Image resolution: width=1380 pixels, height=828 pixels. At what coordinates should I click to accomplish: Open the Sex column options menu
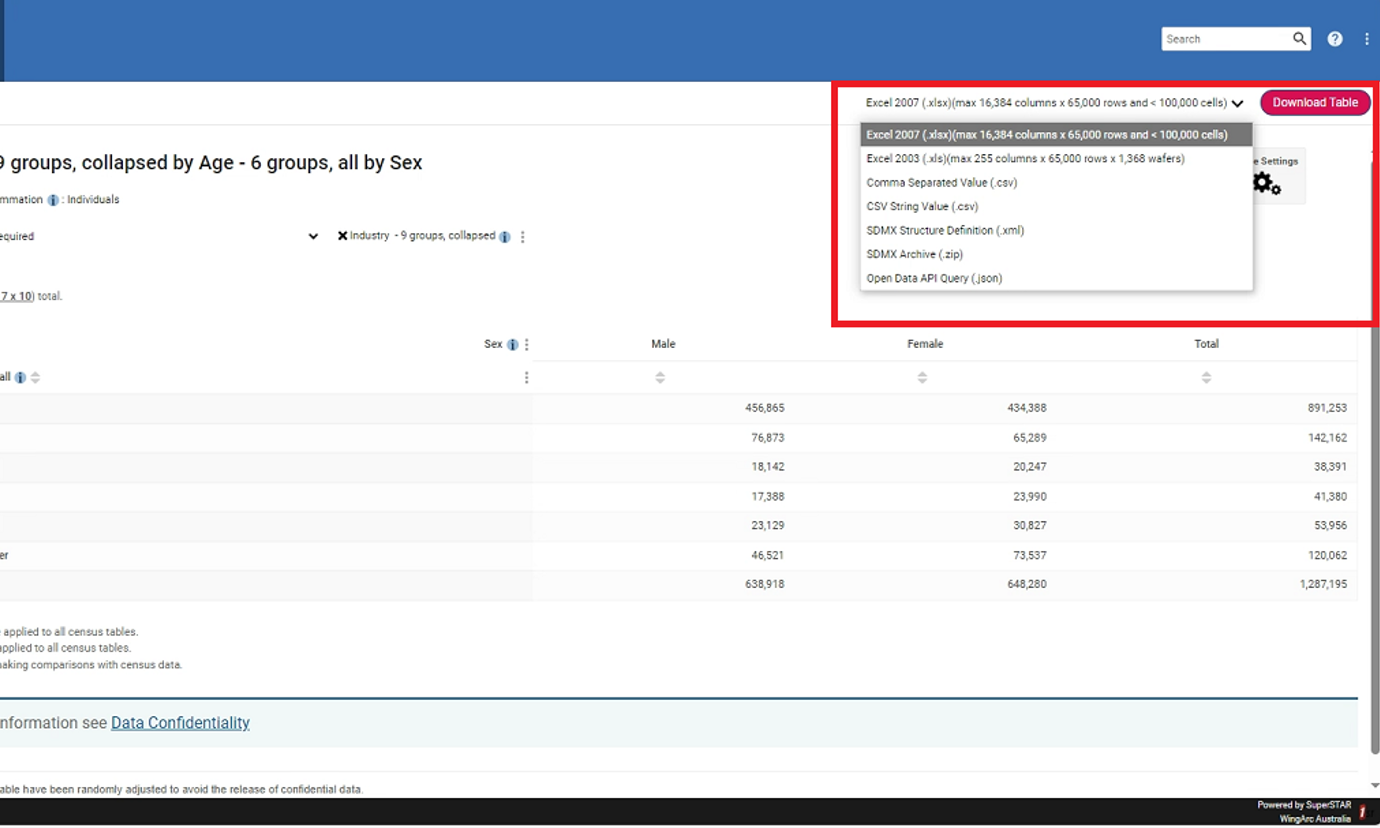pos(527,345)
